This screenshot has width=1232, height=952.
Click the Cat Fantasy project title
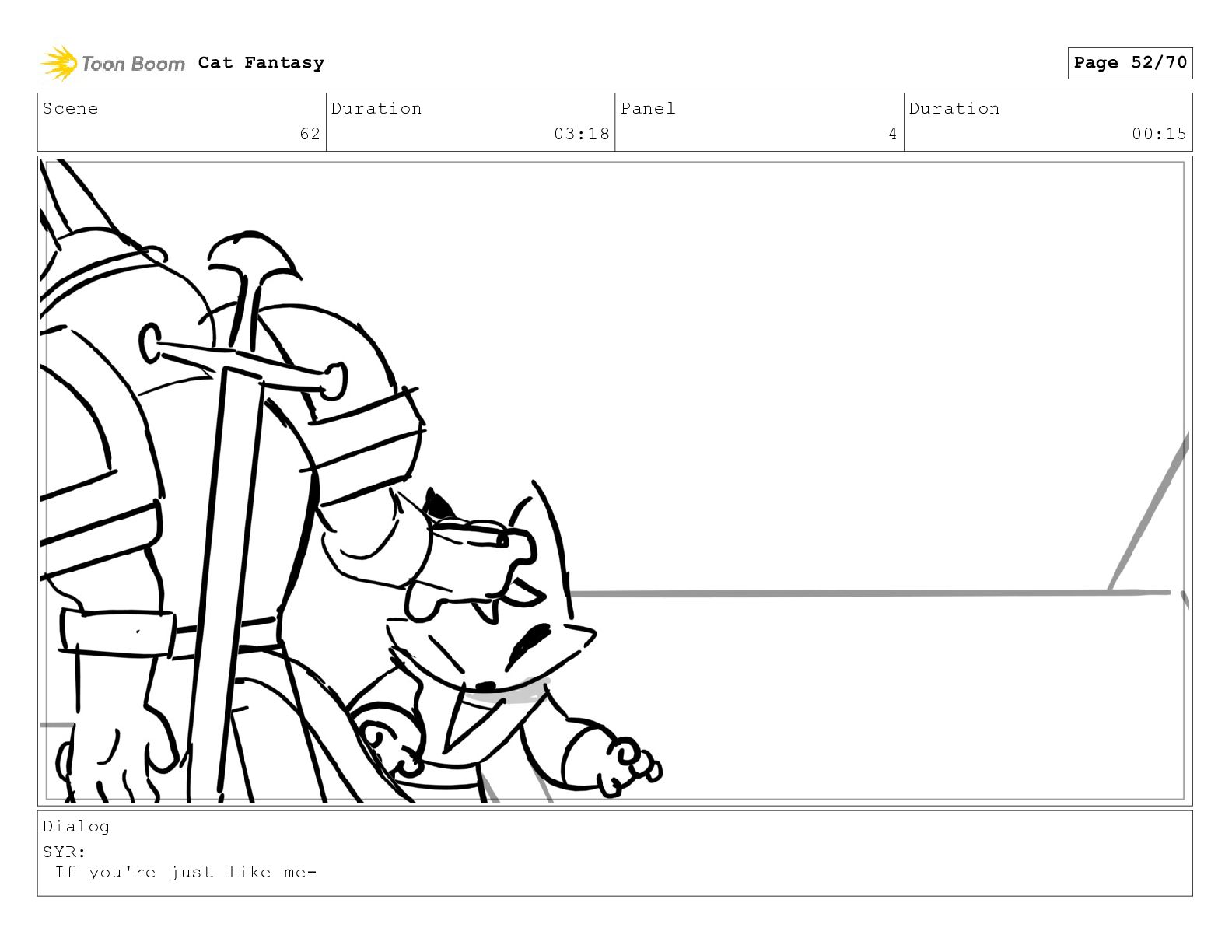[261, 63]
